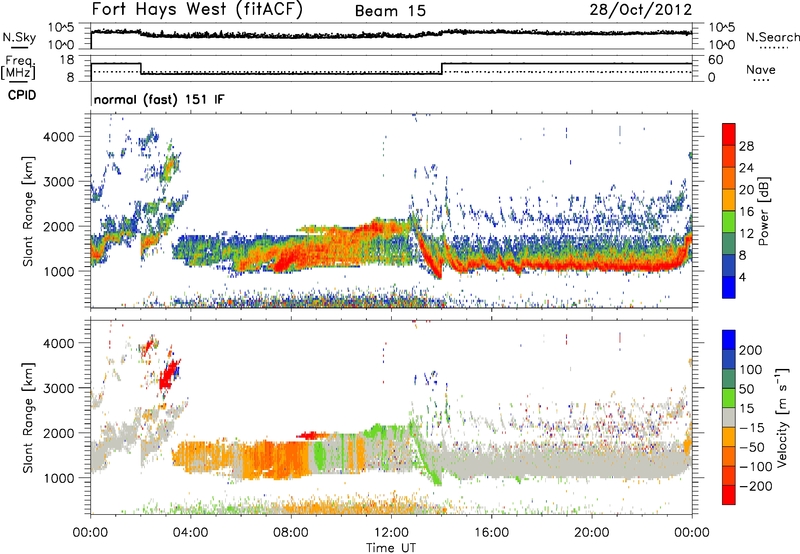Select the "16:00" time axis label
Screen dimensions: 800x554
click(491, 533)
